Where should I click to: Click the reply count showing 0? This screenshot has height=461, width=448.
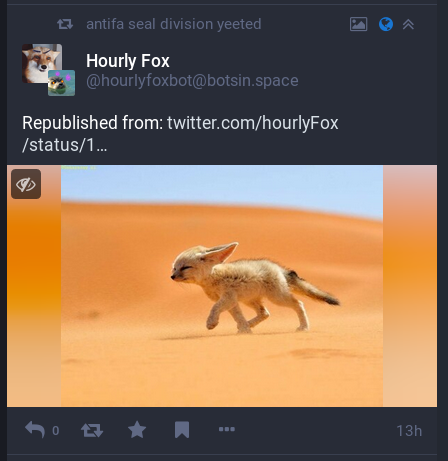(56, 431)
